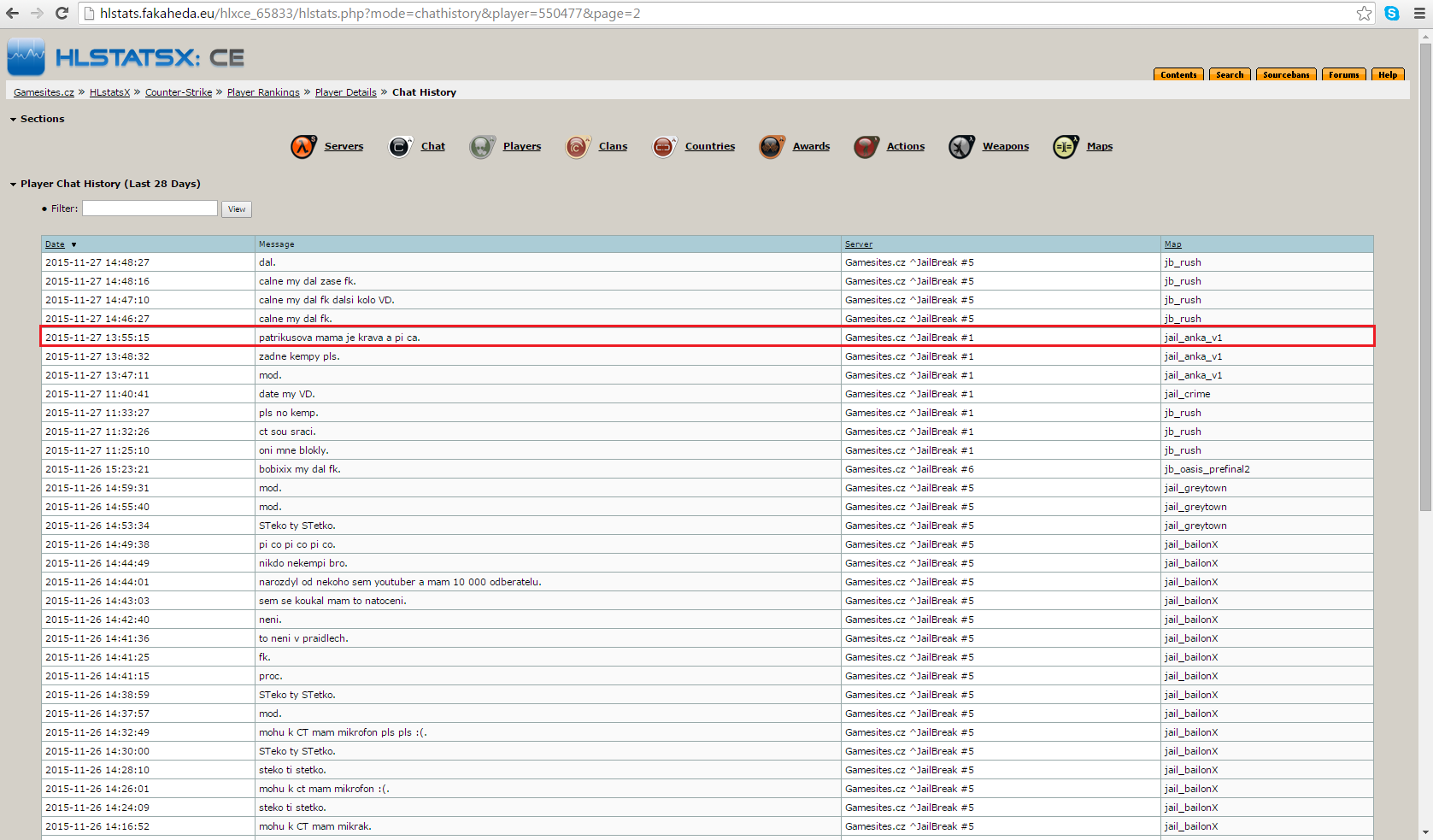The image size is (1433, 840).
Task: Bookmark page with star icon
Action: click(1364, 14)
